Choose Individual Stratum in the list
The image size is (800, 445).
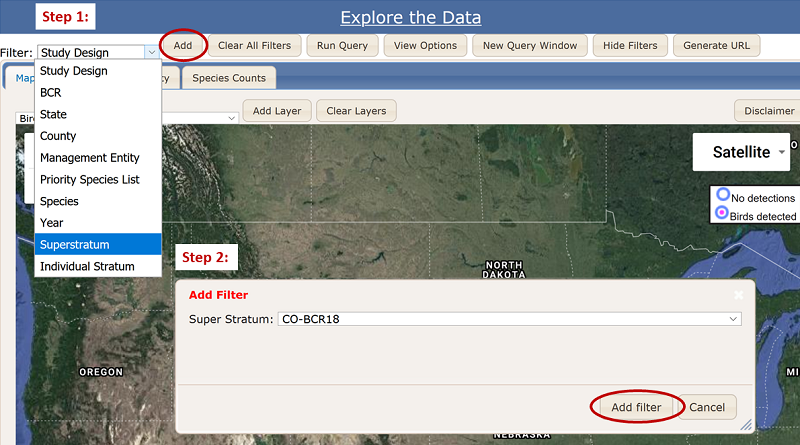click(x=97, y=267)
